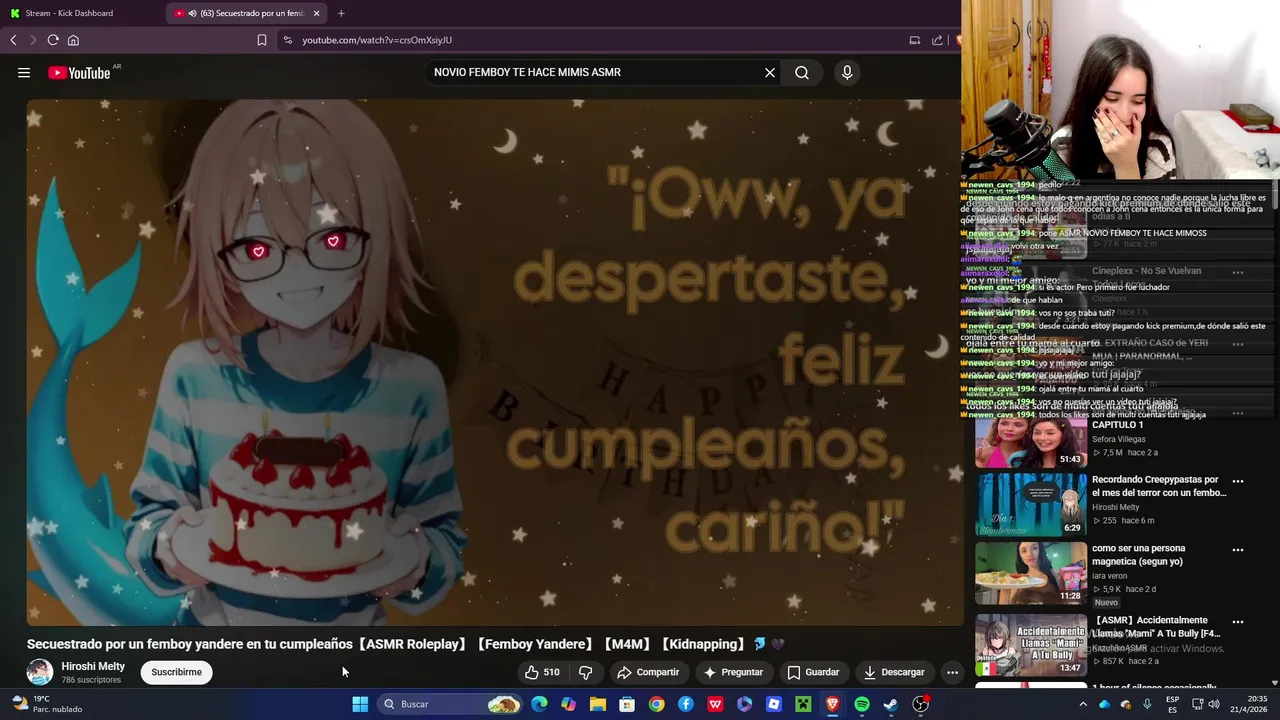Open como ser una persona magnetica thumbnail
1280x720 pixels.
1031,573
